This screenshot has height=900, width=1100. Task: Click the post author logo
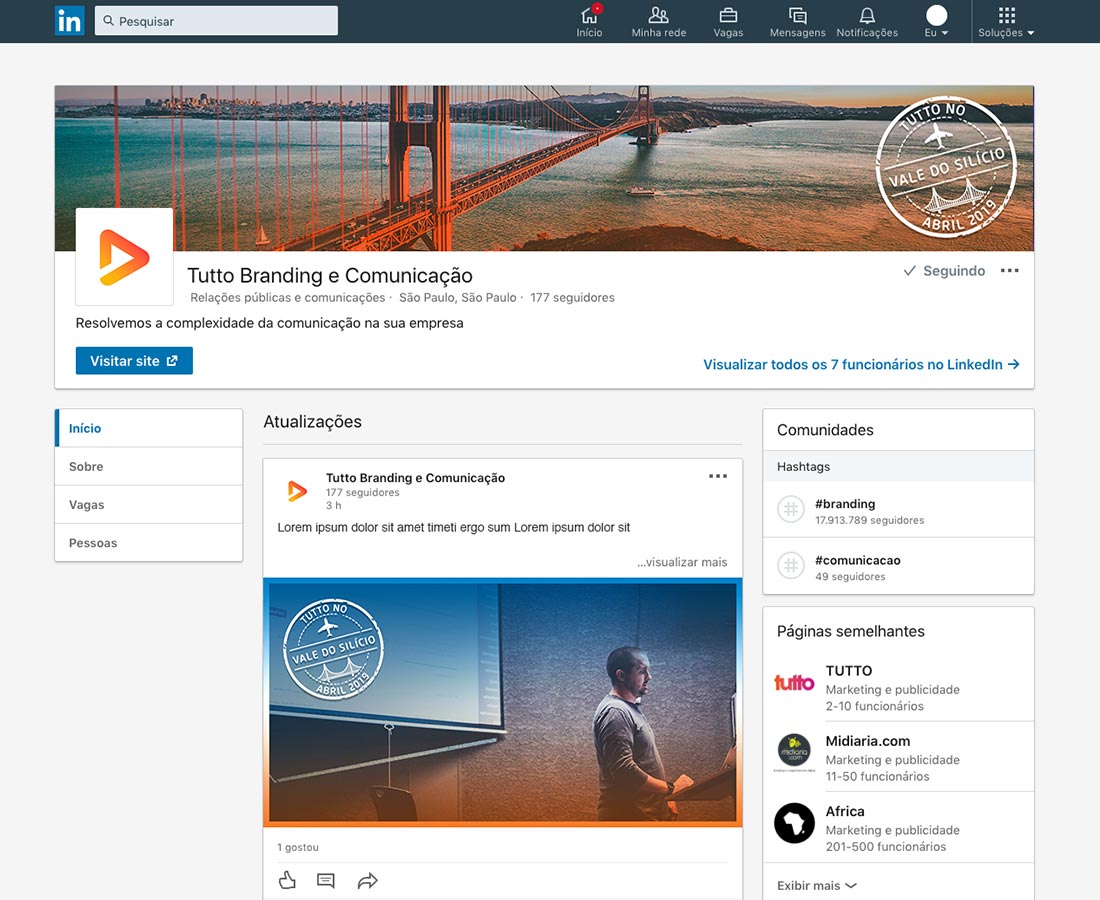pyautogui.click(x=297, y=491)
